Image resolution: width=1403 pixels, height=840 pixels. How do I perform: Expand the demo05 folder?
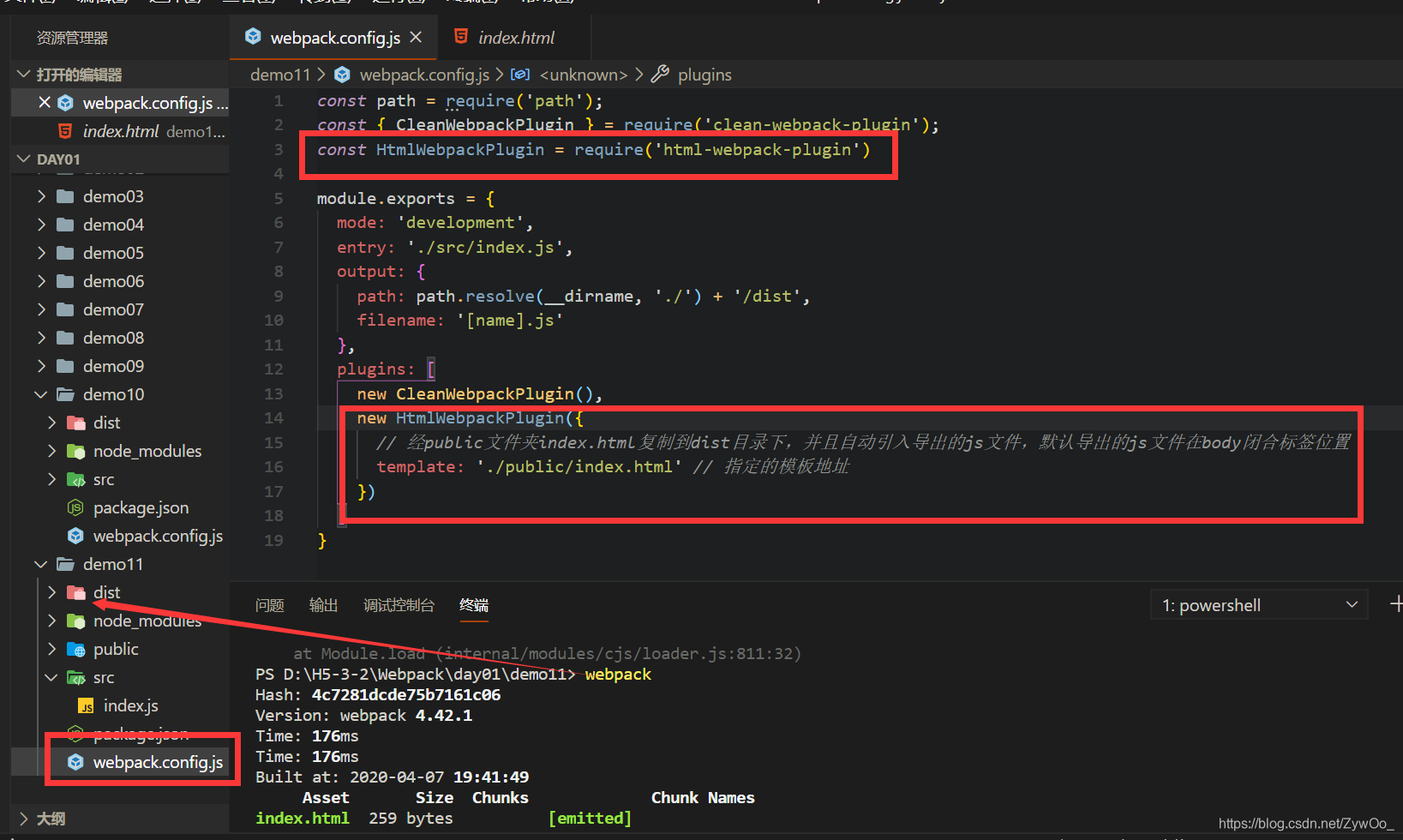41,253
